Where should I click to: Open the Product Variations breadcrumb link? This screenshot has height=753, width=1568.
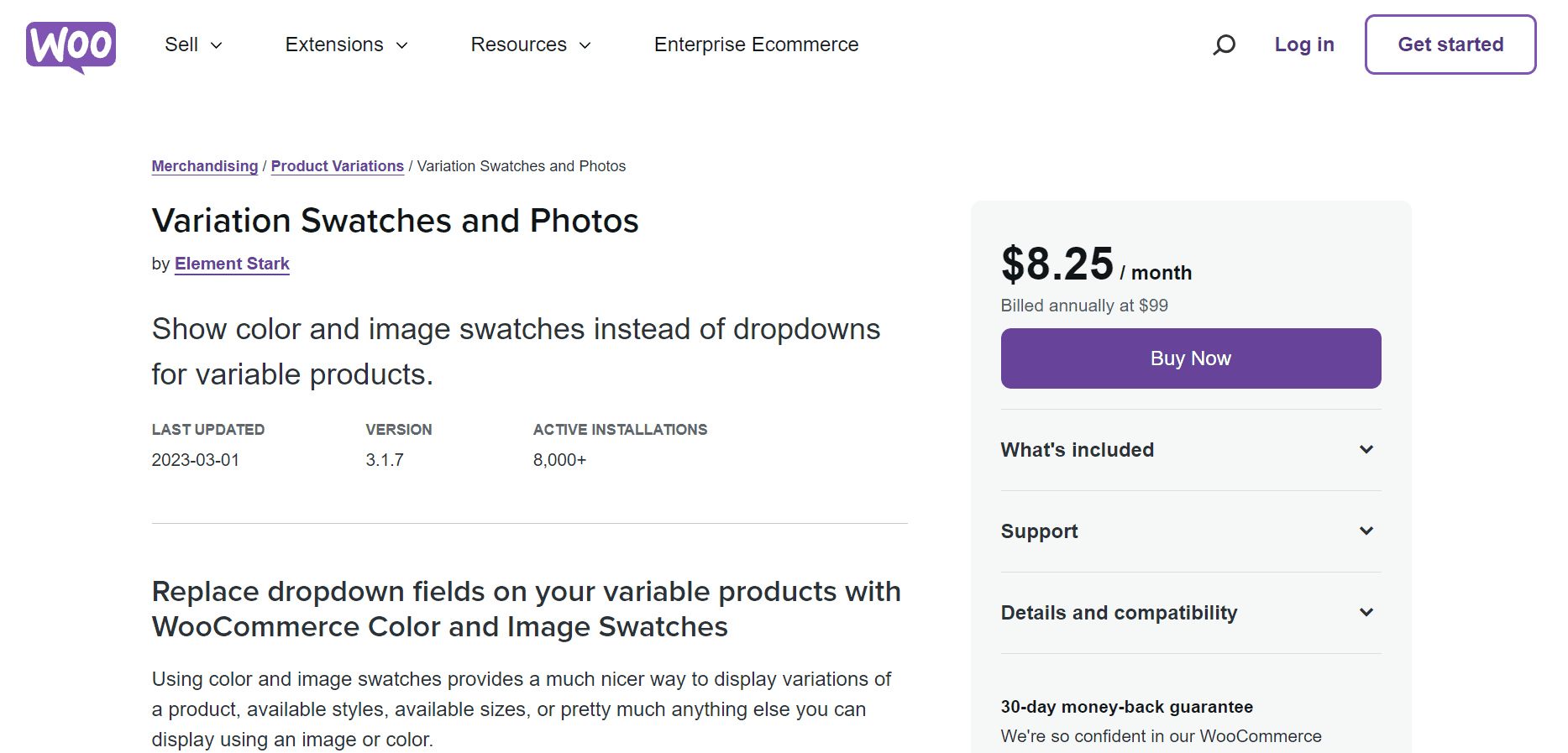tap(338, 166)
